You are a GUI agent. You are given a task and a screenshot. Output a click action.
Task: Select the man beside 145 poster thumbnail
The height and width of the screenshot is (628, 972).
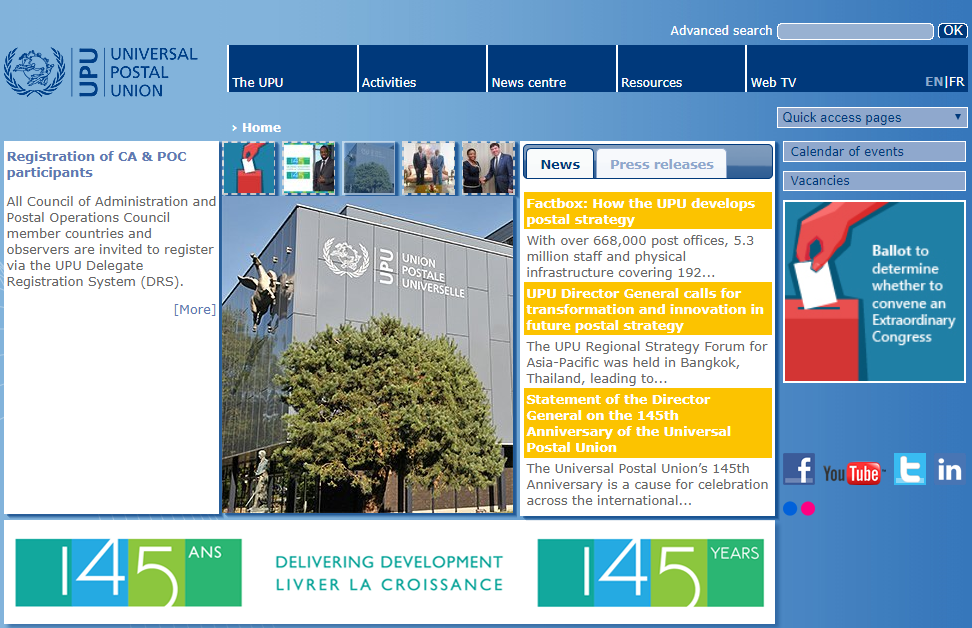click(x=309, y=168)
